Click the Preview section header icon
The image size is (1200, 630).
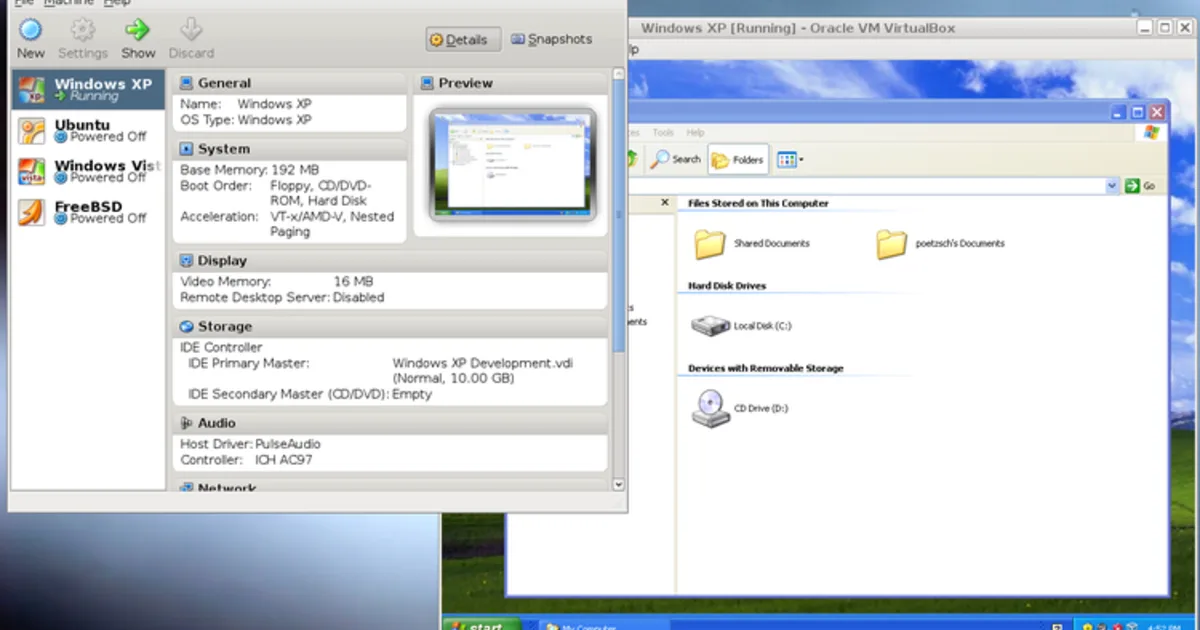(427, 84)
